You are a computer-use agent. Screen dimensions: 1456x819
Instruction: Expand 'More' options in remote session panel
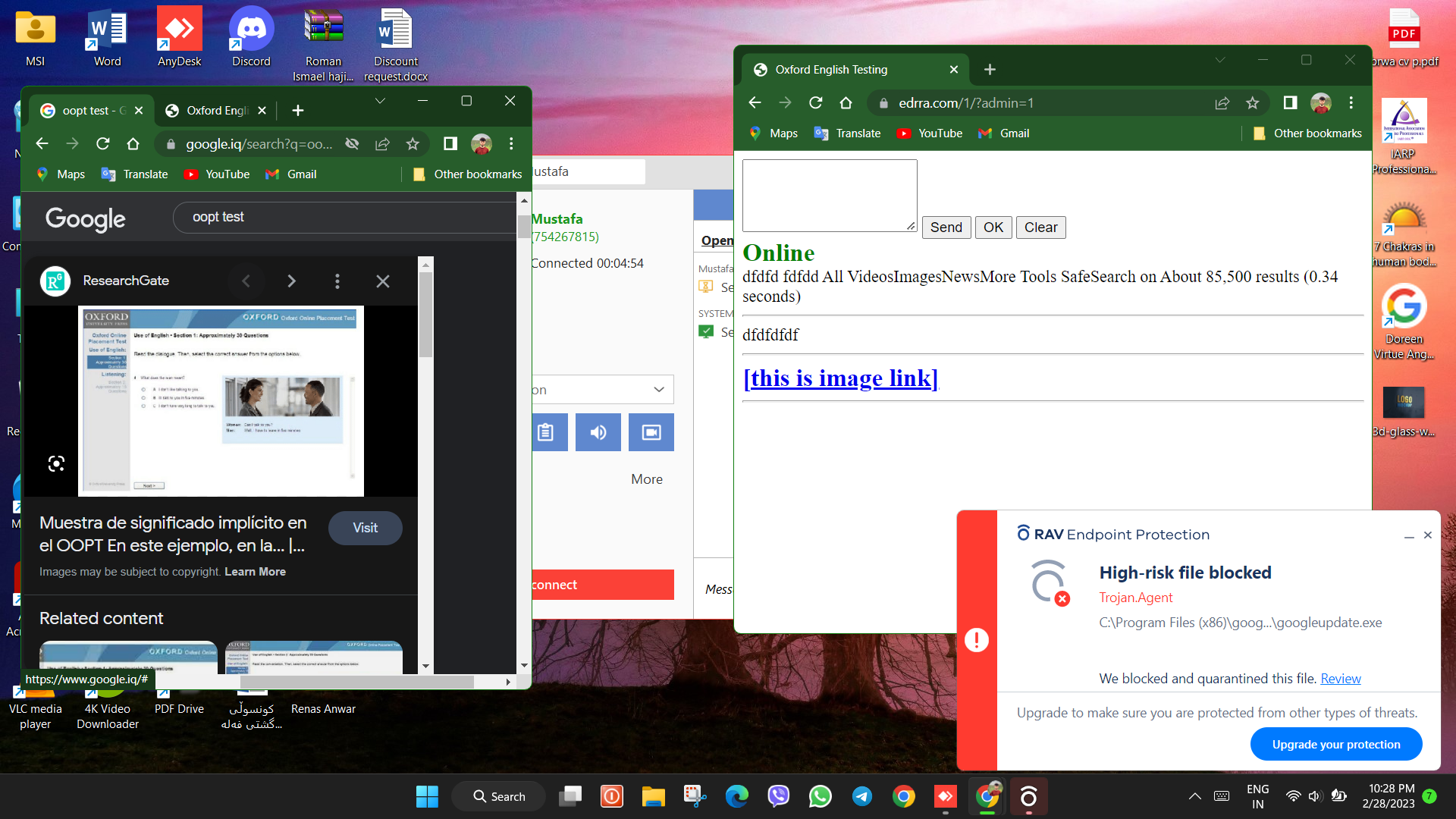[647, 479]
